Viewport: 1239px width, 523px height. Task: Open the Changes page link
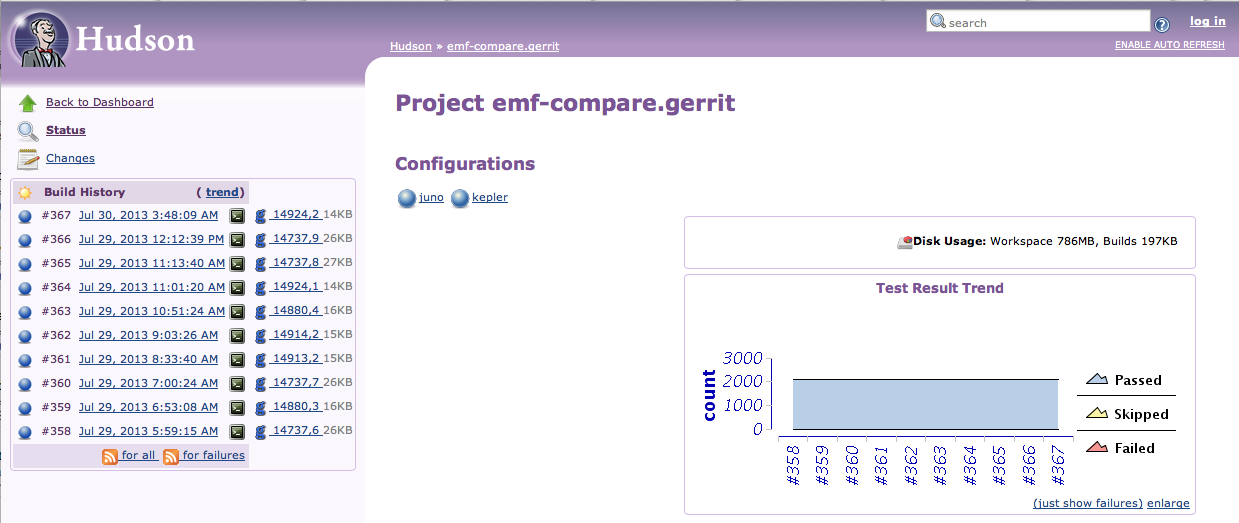[x=70, y=158]
